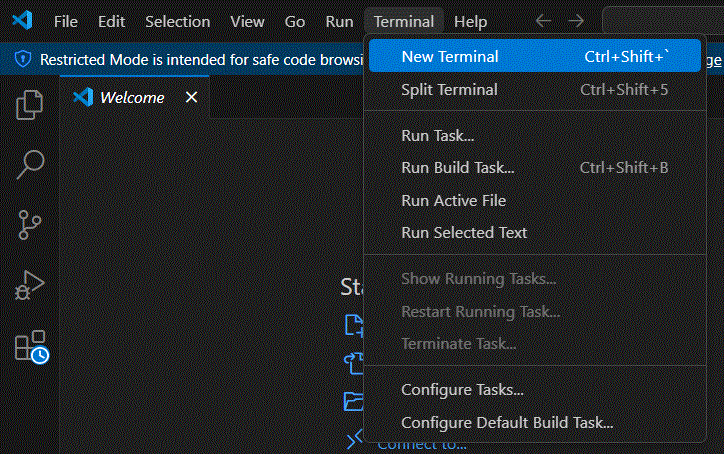Image resolution: width=724 pixels, height=454 pixels.
Task: Click the VS Code logo icon
Action: [x=22, y=21]
